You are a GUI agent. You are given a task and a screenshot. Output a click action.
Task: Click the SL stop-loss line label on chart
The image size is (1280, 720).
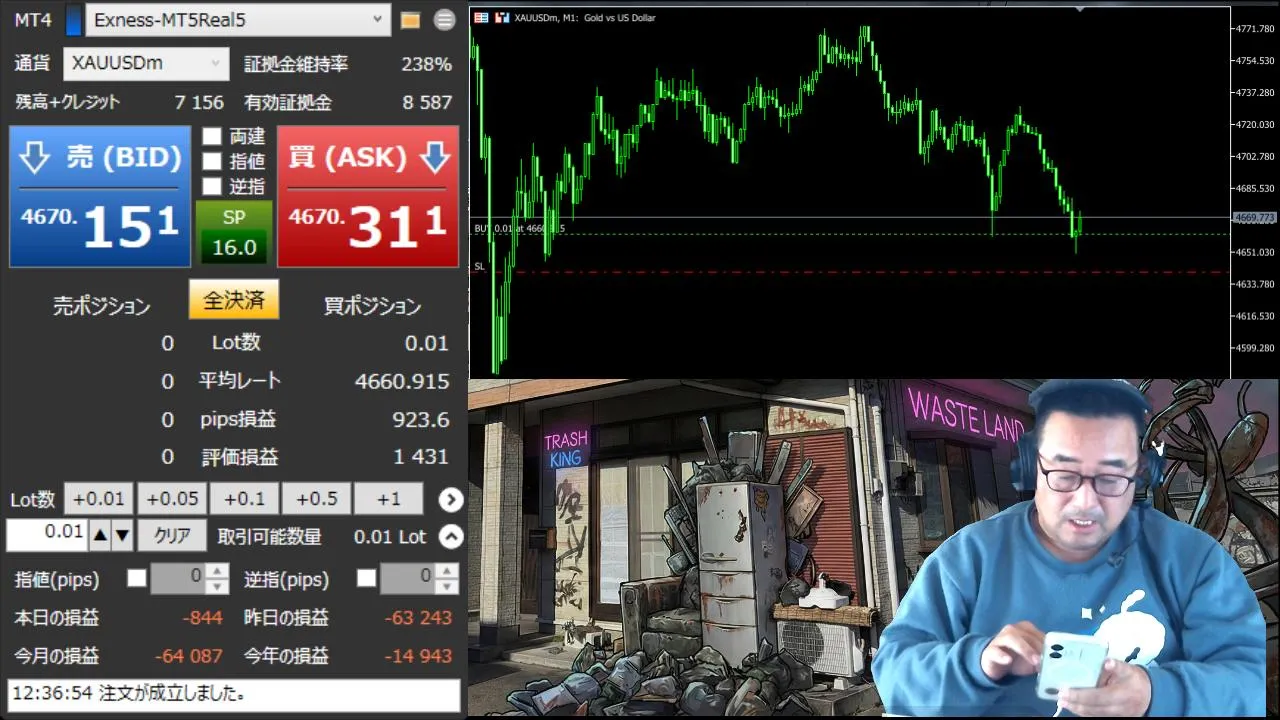pyautogui.click(x=480, y=266)
